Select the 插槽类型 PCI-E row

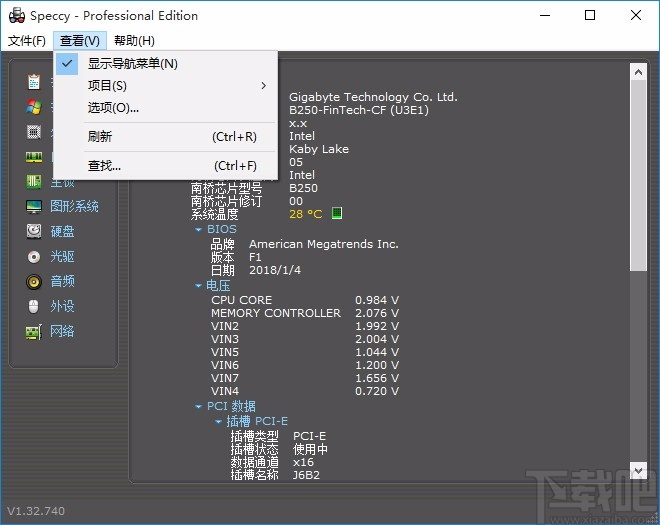pos(278,436)
